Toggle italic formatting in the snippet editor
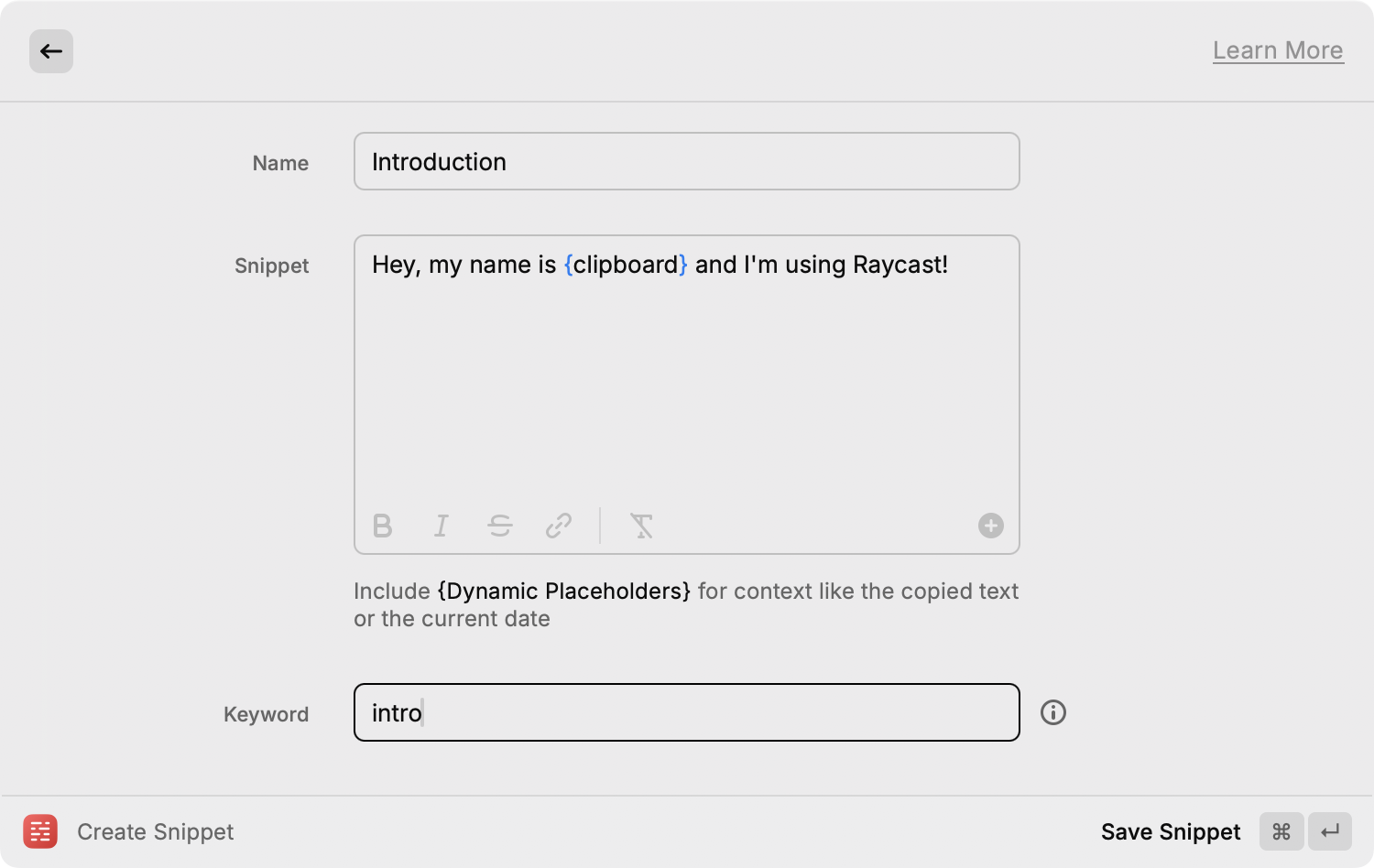 (x=441, y=526)
